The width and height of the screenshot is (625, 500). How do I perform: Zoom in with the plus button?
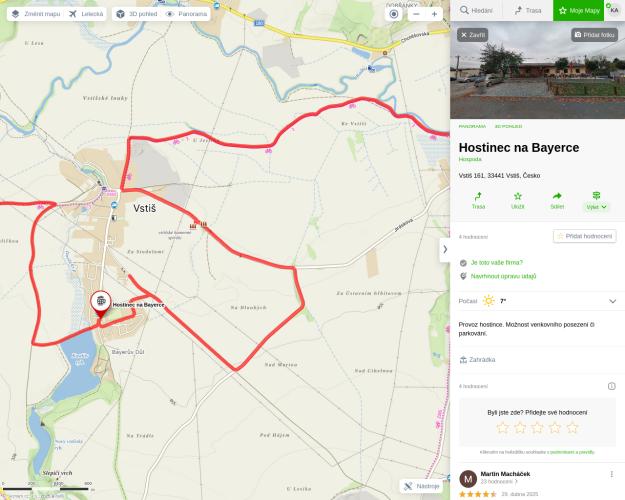(434, 14)
